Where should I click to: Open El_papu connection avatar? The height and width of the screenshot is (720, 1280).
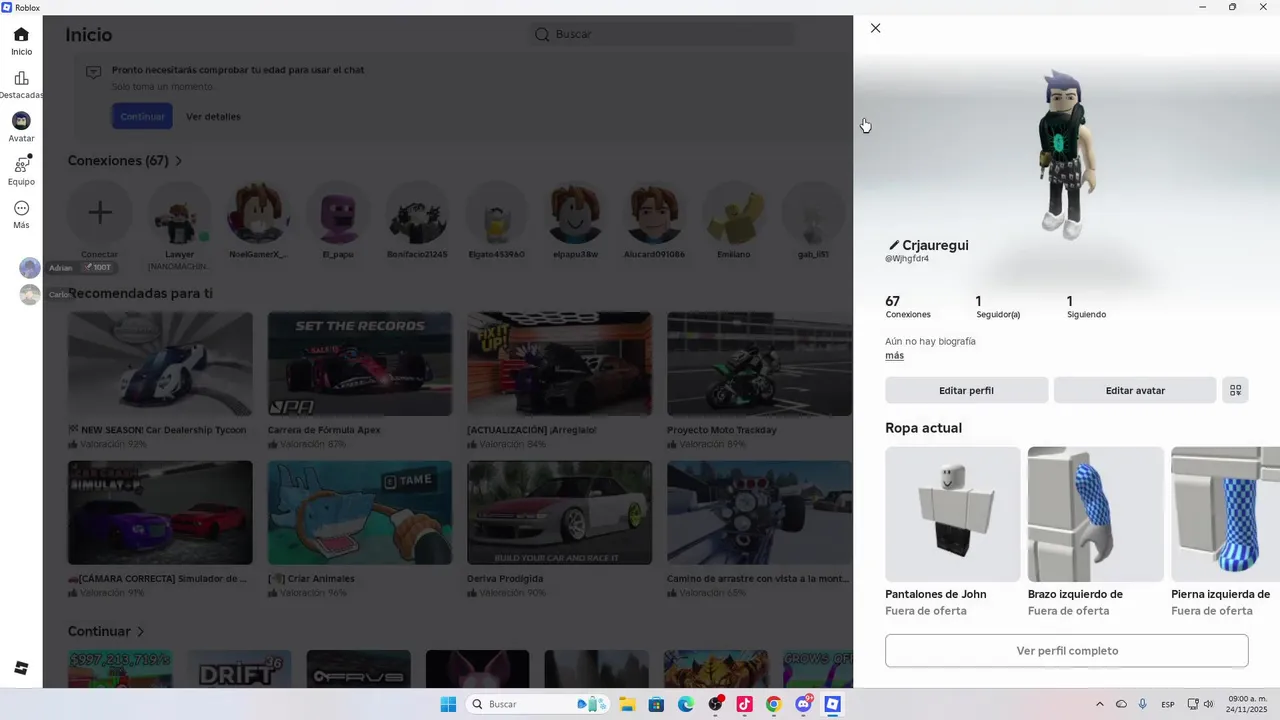pos(338,212)
